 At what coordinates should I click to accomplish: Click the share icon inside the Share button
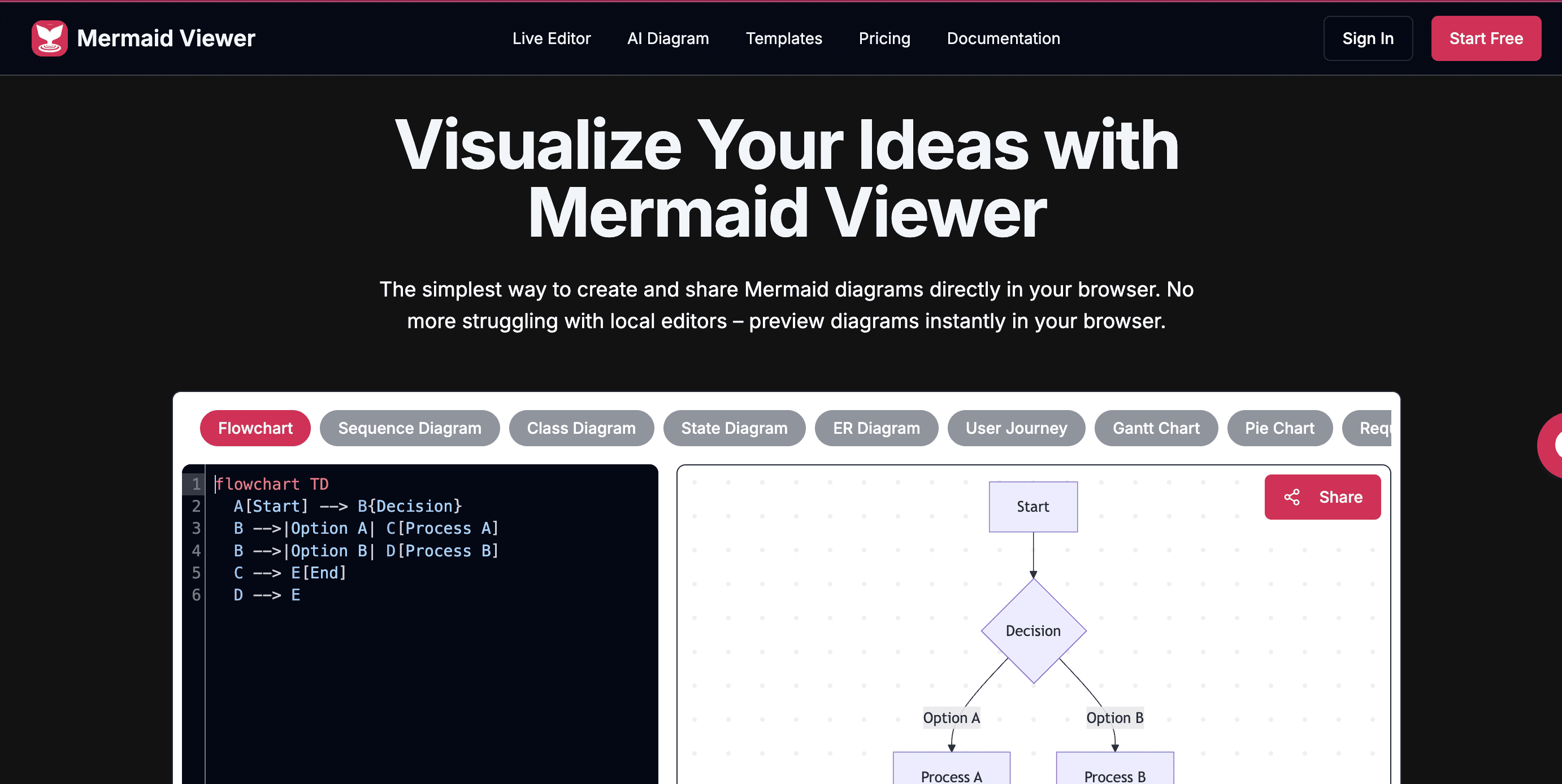1293,497
